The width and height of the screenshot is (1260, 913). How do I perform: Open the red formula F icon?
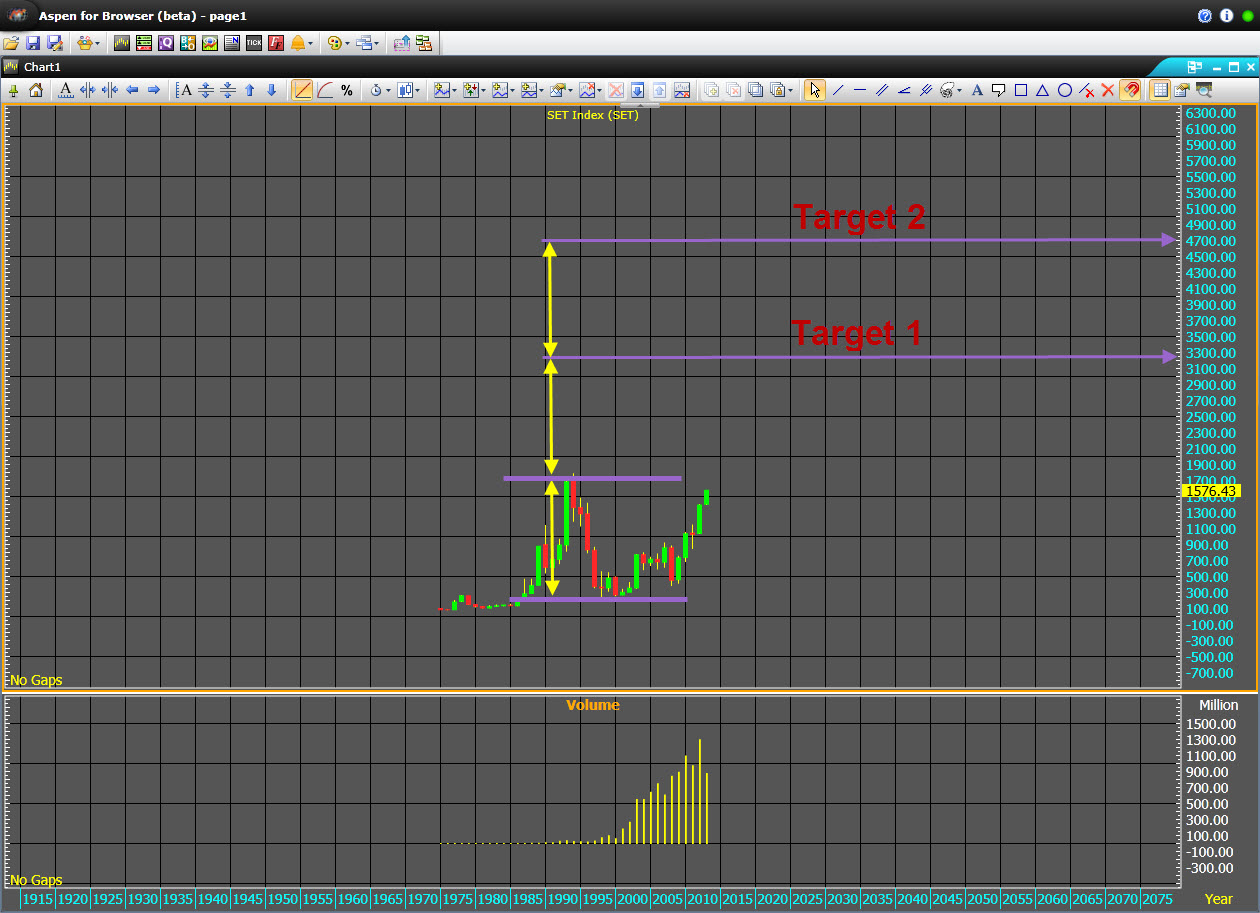click(276, 43)
